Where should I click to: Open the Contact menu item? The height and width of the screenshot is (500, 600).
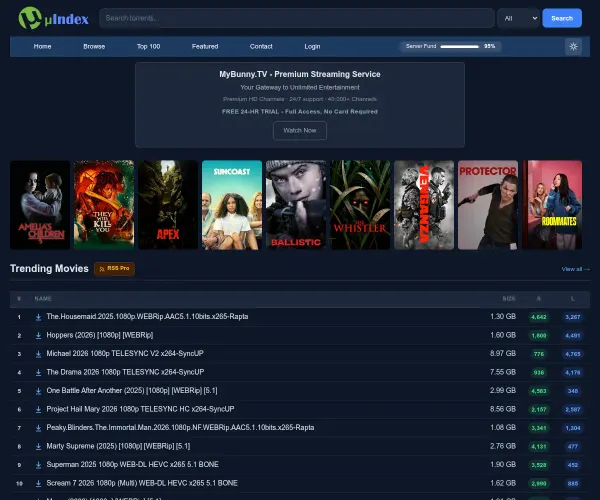(261, 46)
